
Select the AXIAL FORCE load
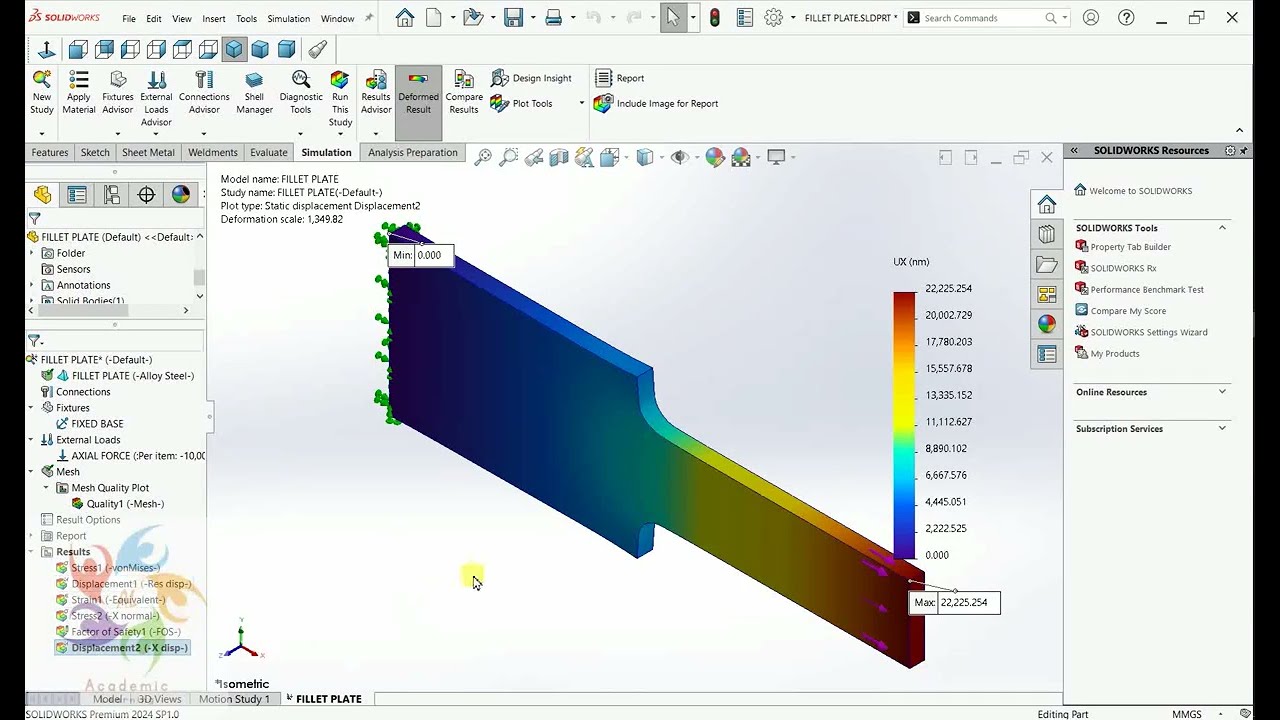coord(130,456)
